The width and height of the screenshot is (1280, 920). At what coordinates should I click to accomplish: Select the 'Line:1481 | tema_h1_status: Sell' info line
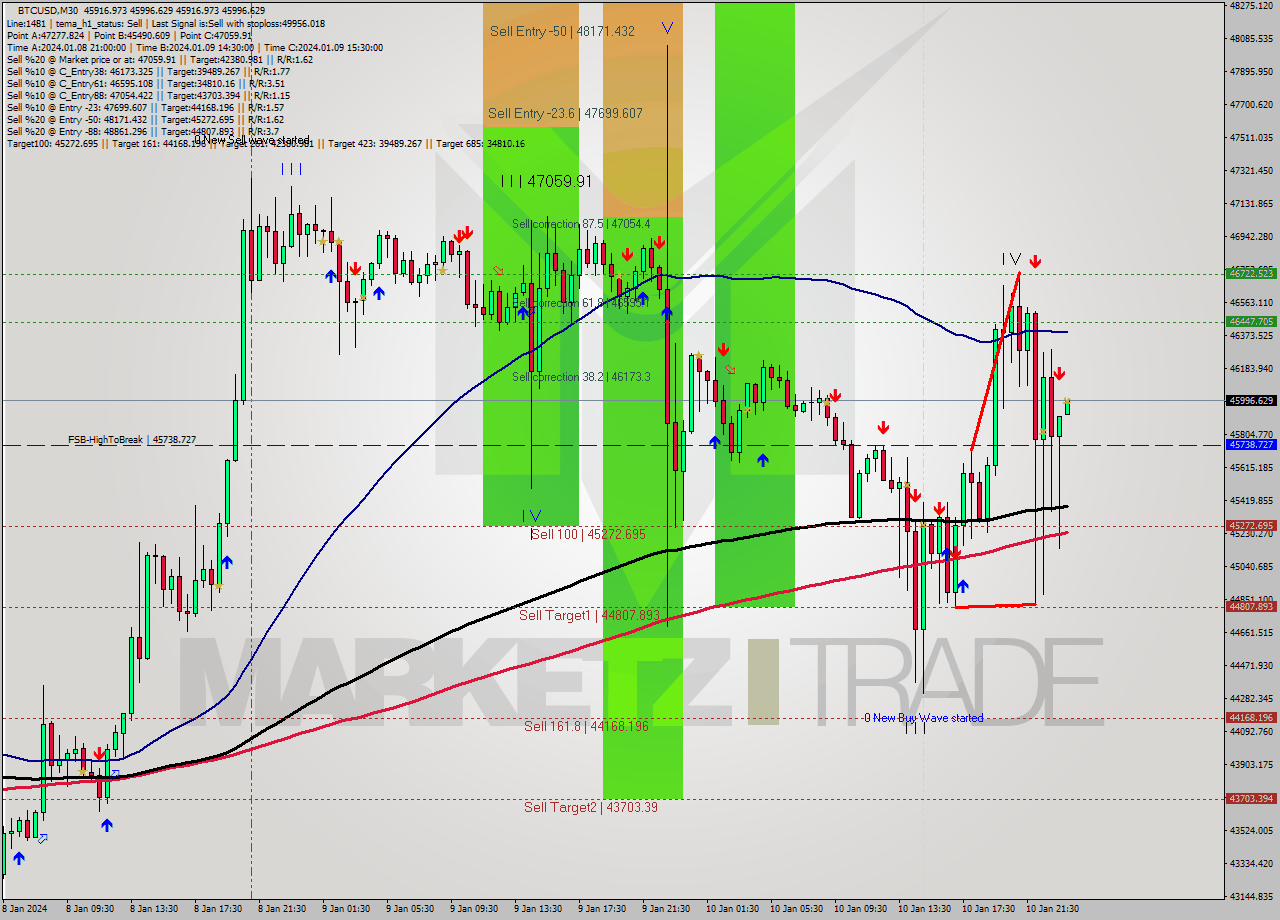tap(164, 22)
